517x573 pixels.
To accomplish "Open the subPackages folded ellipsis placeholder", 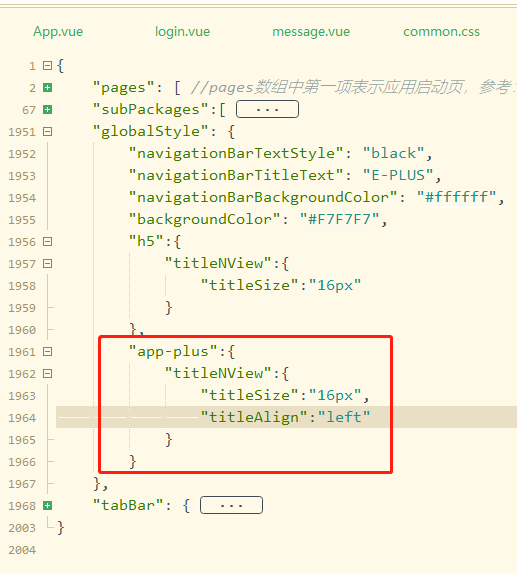I will click(267, 109).
